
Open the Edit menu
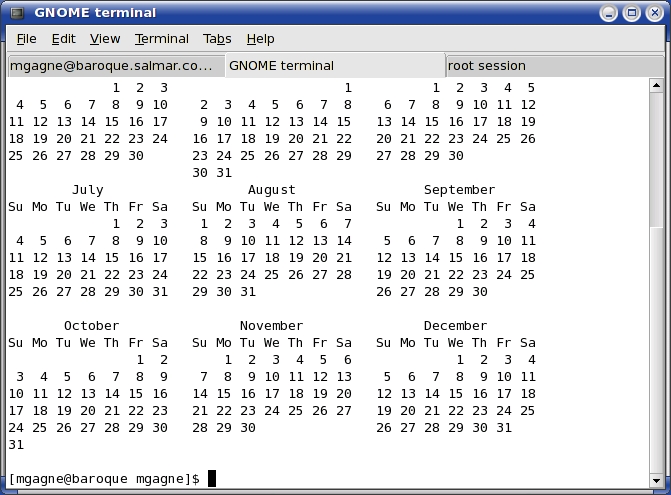[64, 39]
